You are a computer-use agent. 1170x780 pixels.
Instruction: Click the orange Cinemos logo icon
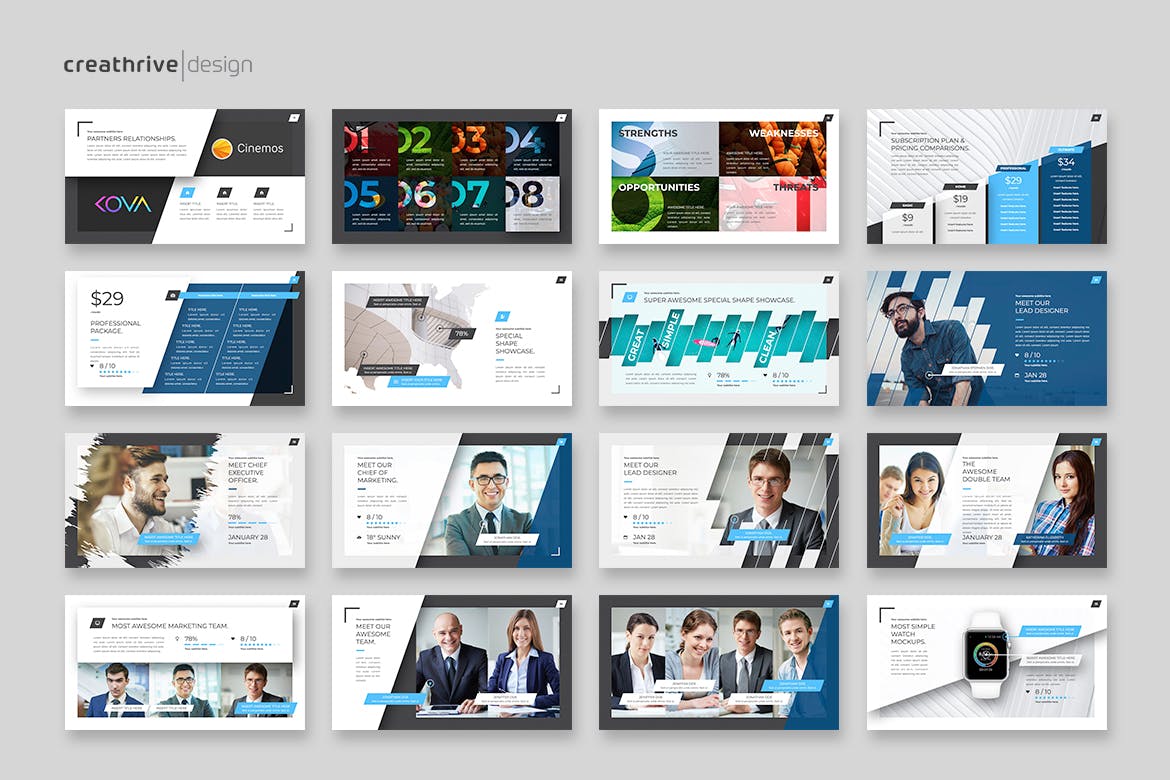[x=222, y=148]
